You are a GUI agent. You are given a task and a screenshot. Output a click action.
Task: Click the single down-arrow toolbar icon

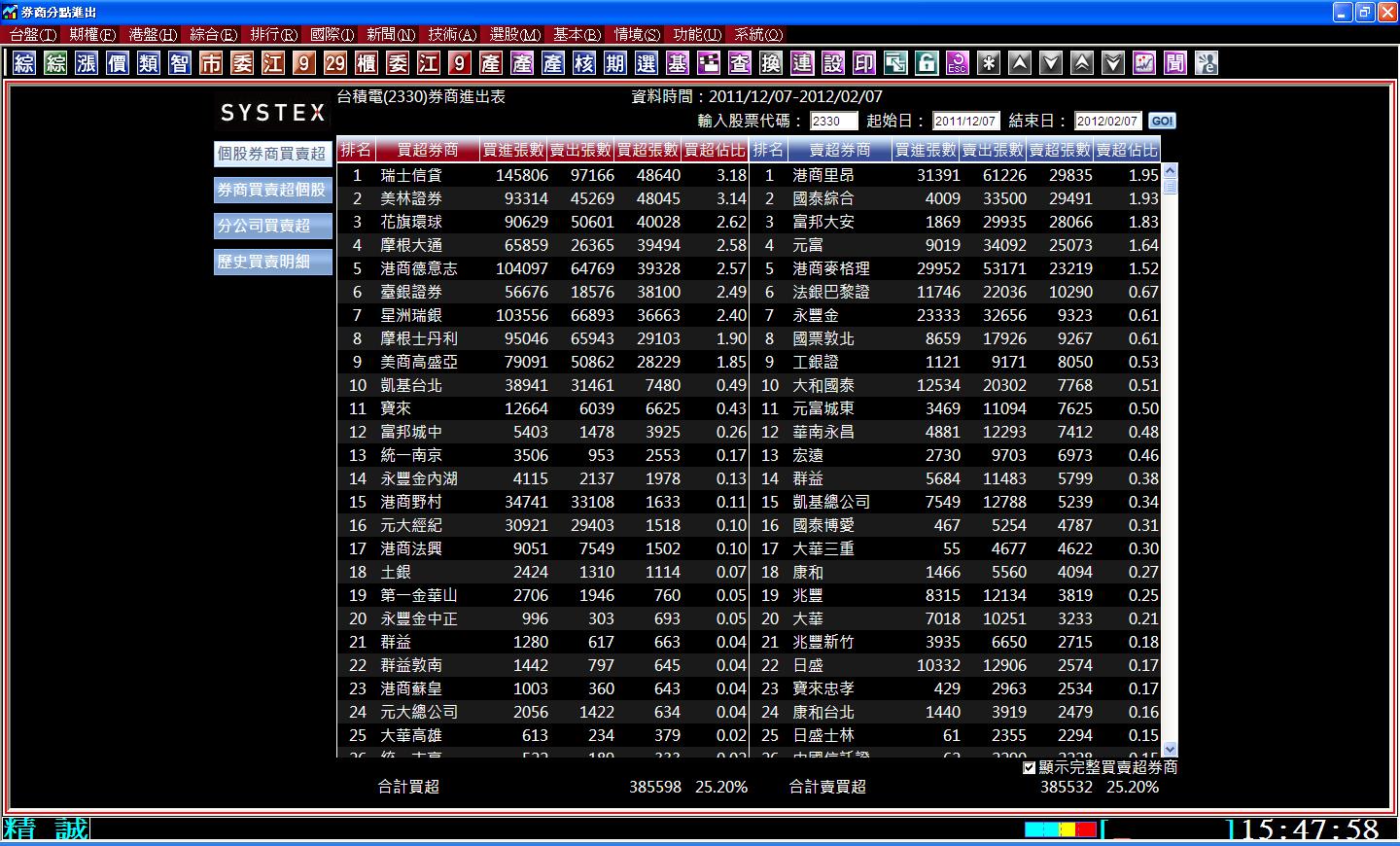1051,63
